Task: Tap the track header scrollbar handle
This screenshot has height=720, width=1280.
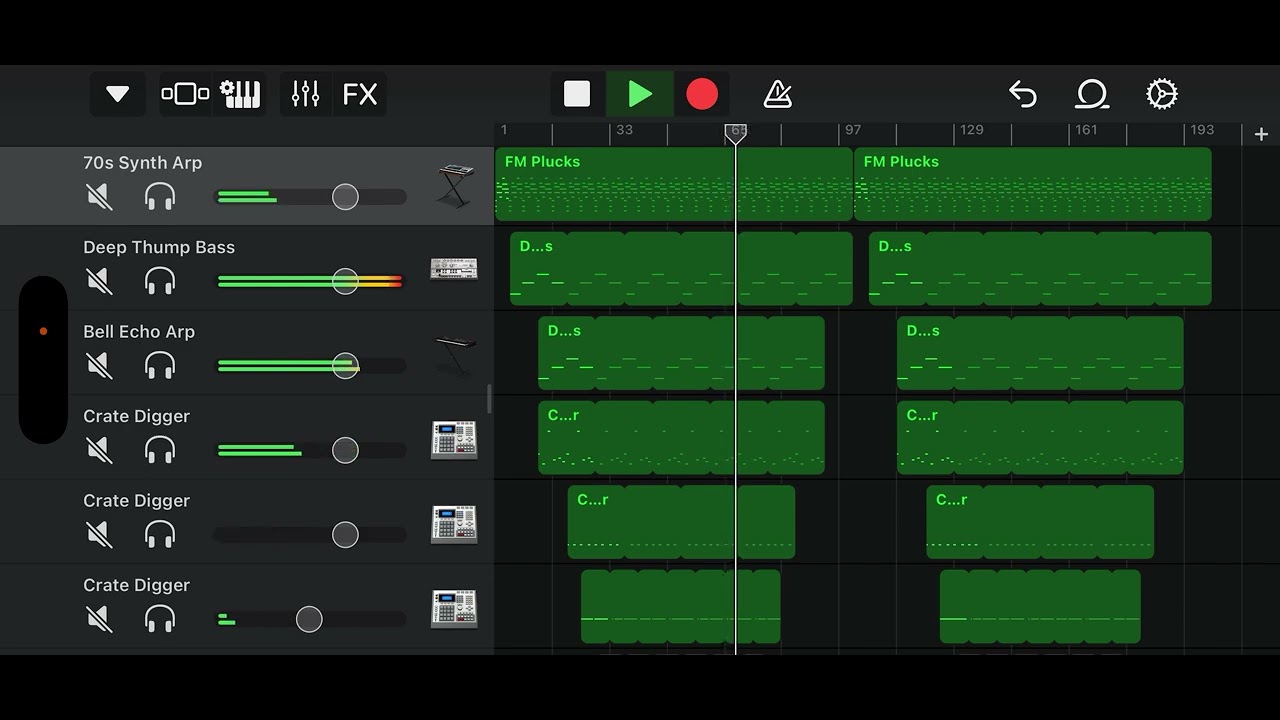Action: 489,398
